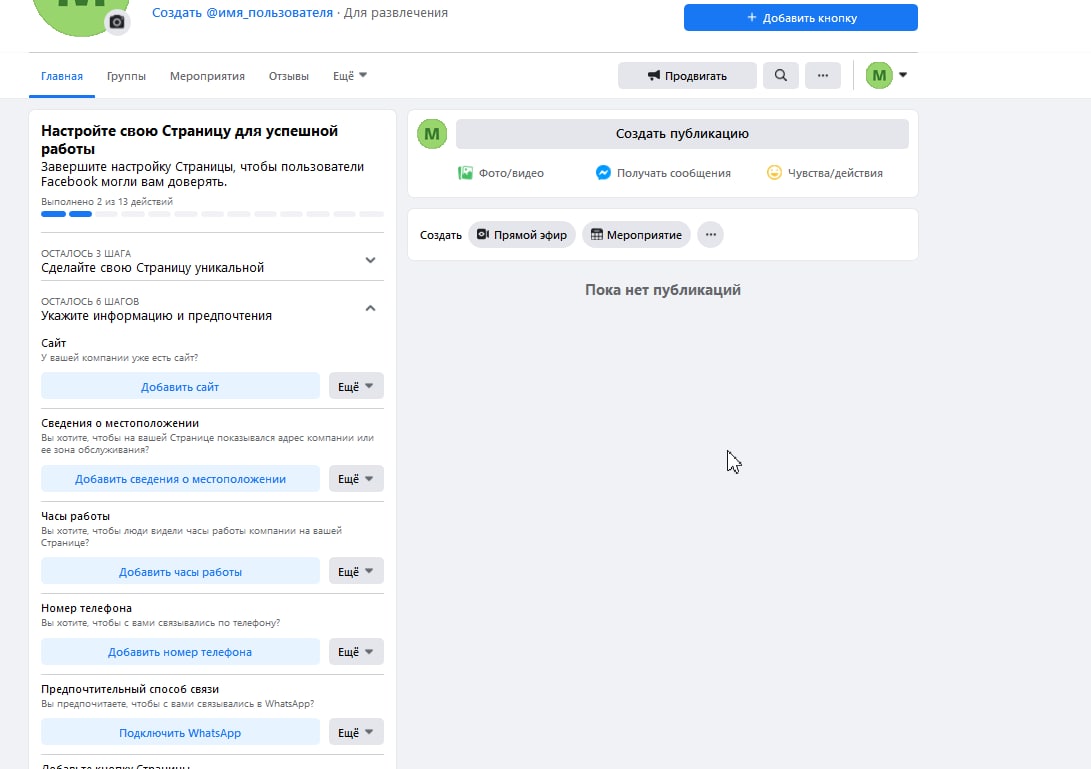Open Ещё dropdown beside Подключить WhatsApp
Screen dimensions: 1091x769
tap(356, 733)
